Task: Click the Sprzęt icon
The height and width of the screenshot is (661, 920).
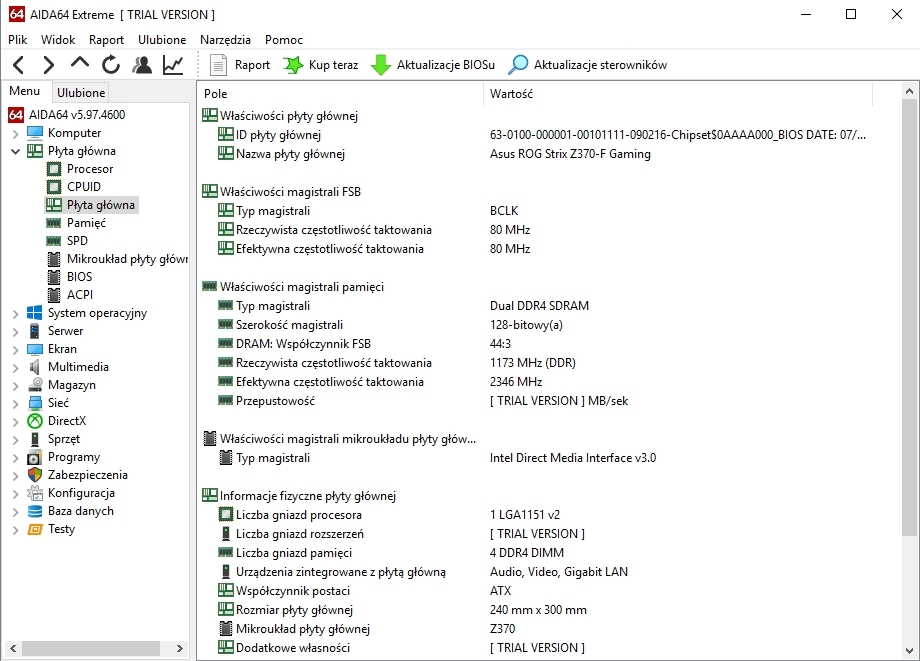Action: tap(35, 439)
